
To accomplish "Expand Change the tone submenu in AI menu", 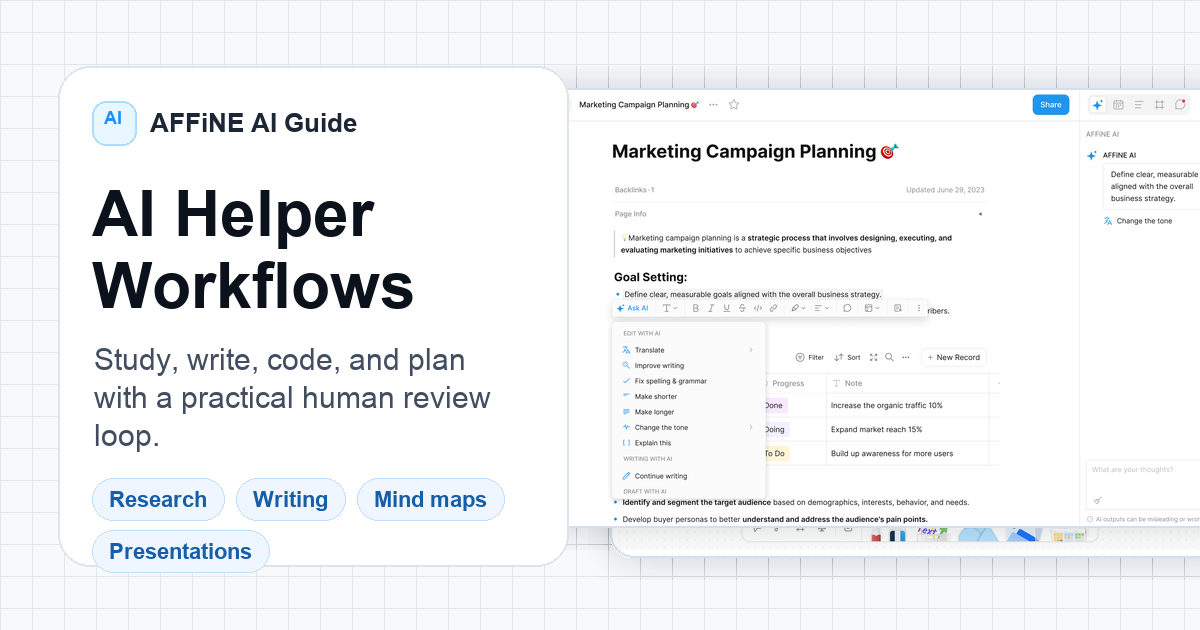I will pos(688,428).
